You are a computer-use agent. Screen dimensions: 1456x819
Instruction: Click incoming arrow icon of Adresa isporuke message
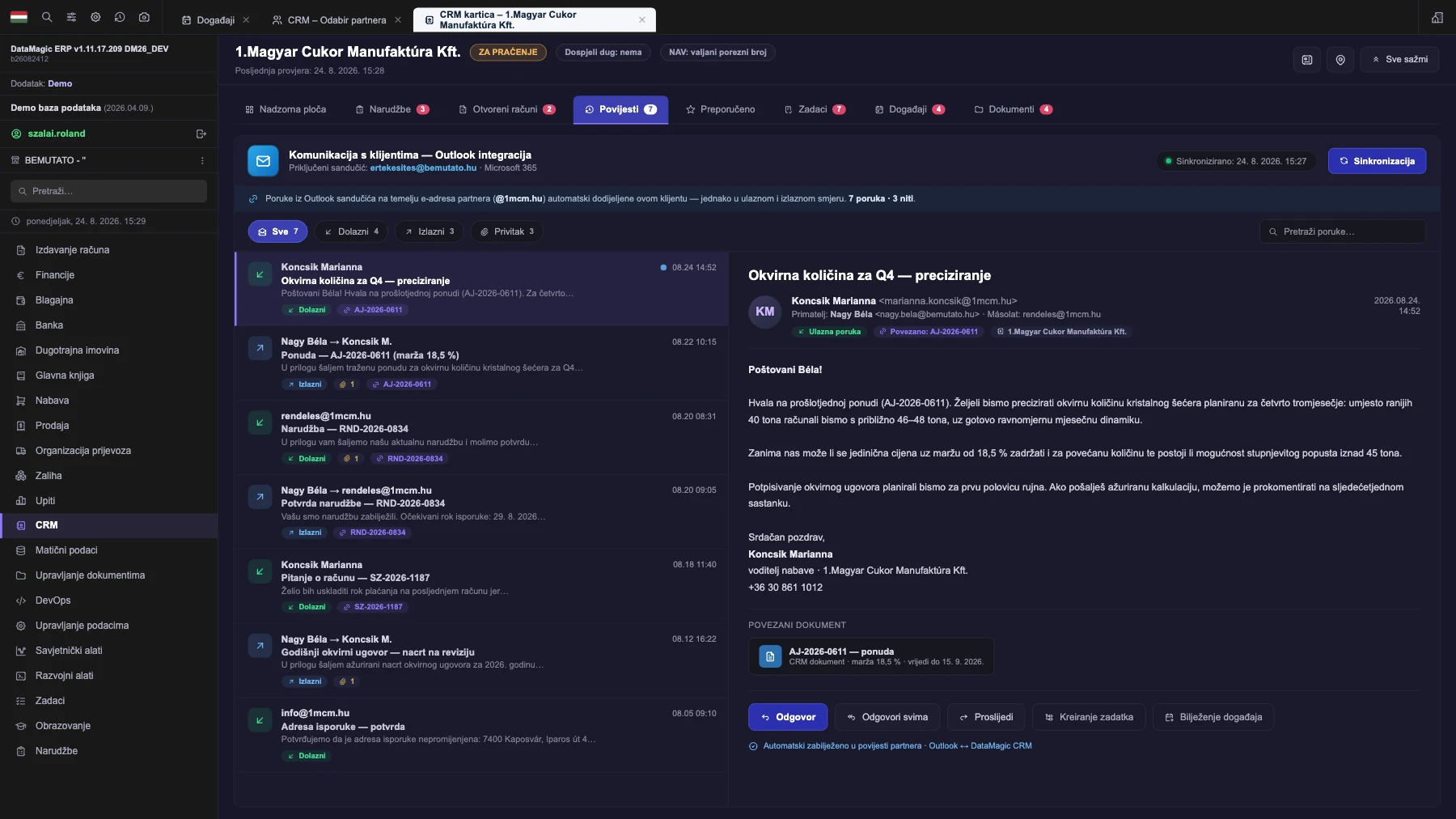[x=260, y=720]
